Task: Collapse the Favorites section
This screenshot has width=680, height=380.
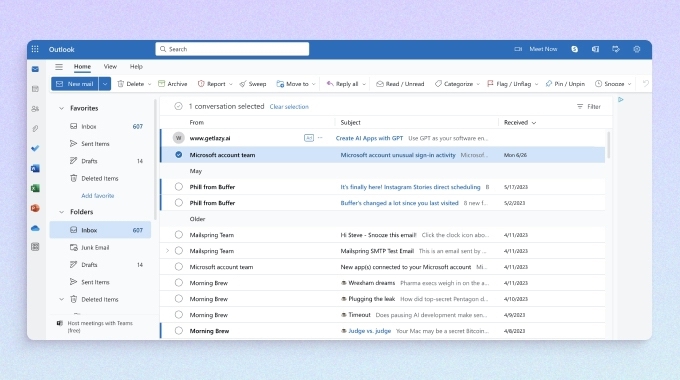Action: 61,108
